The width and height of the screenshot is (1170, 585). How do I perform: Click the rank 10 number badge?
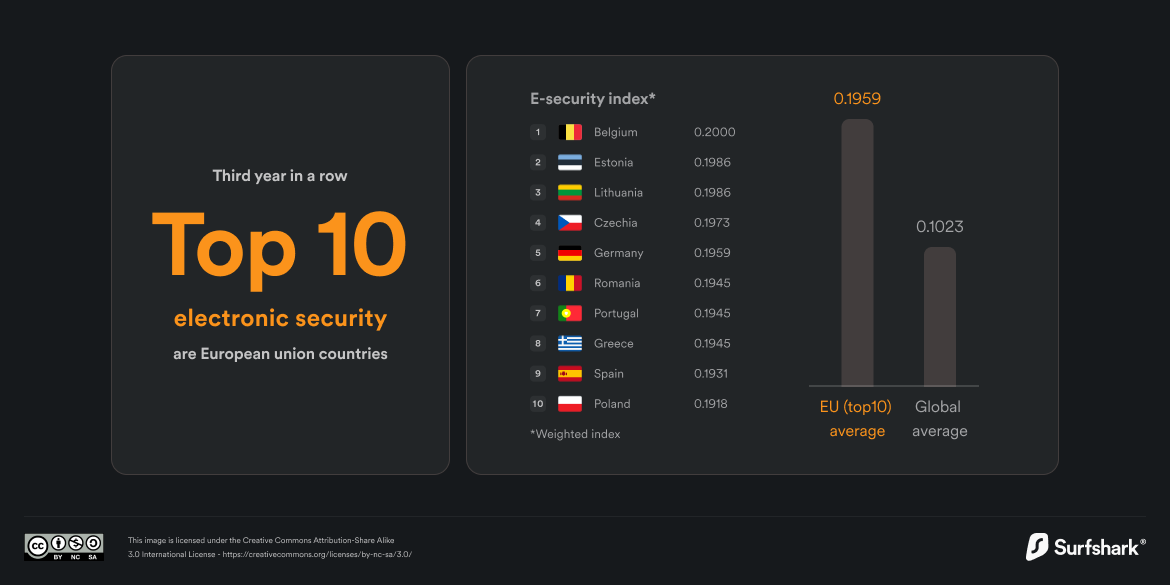(538, 404)
